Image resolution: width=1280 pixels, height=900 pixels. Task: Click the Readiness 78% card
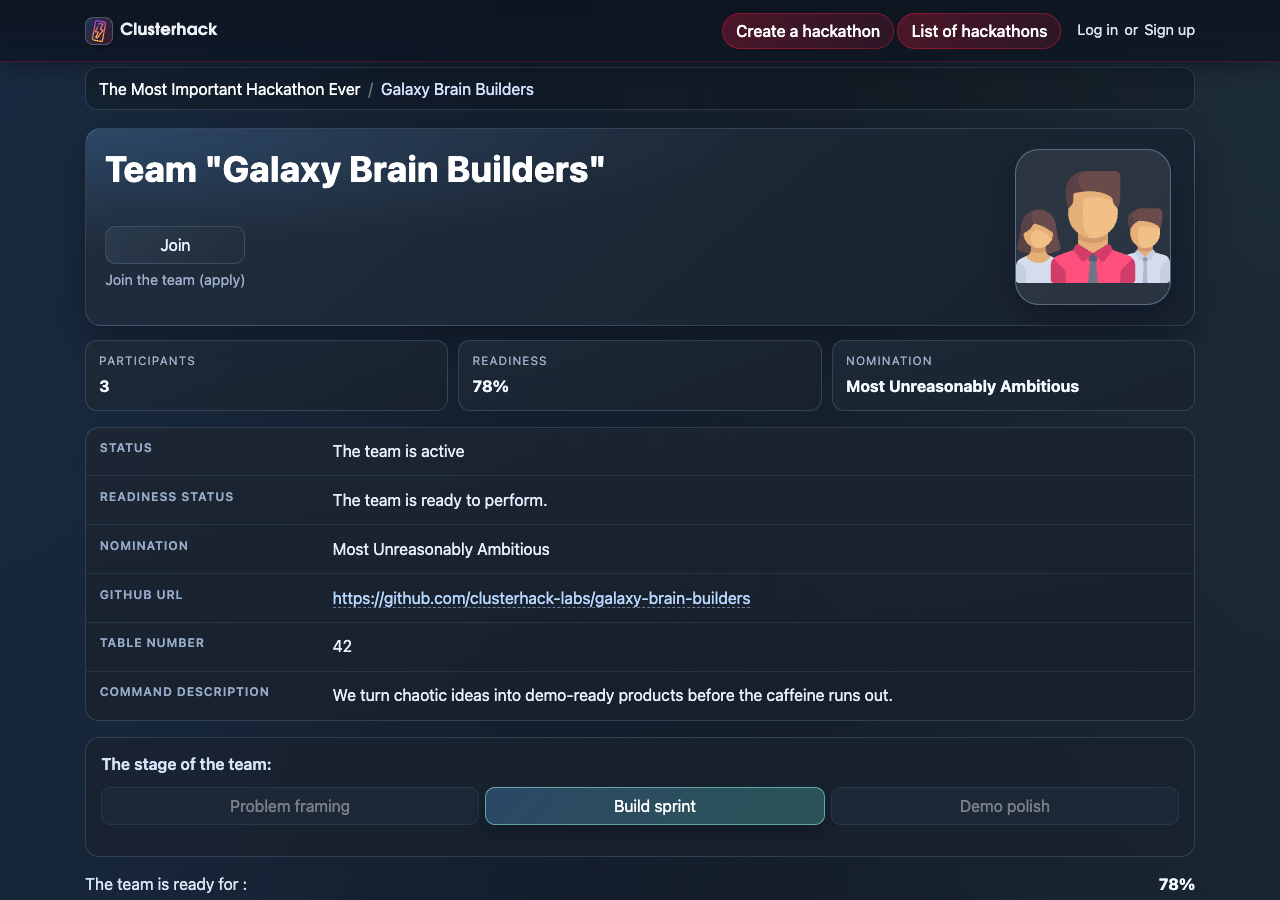640,375
